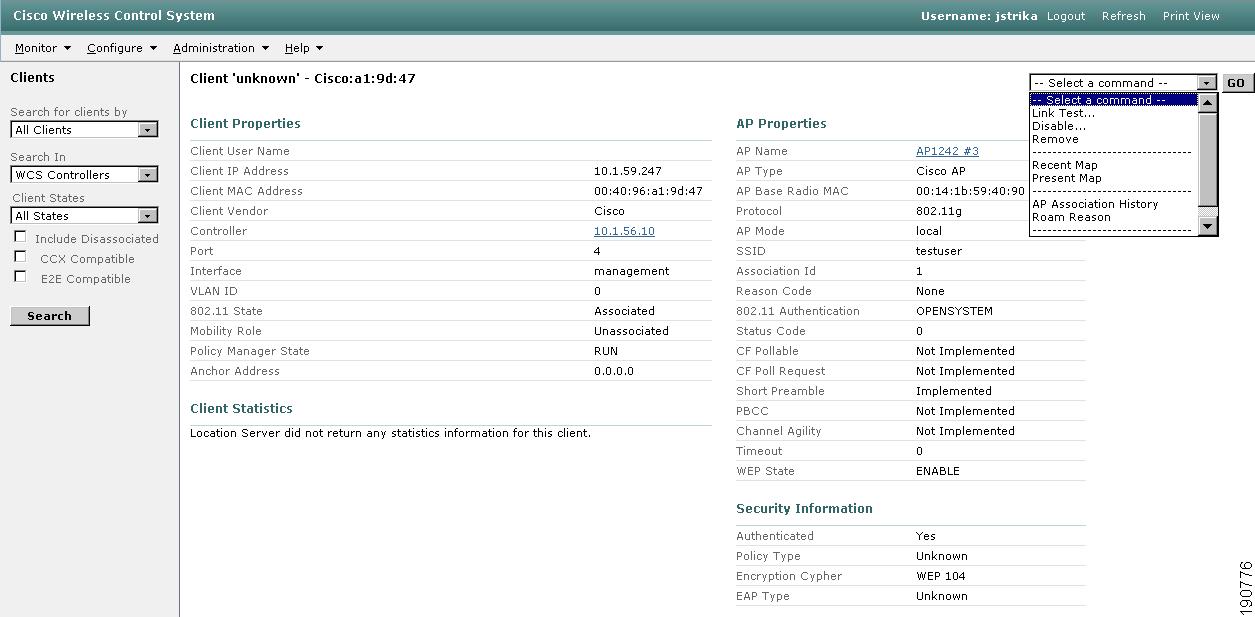Click the AP Mode value local
Image resolution: width=1255 pixels, height=617 pixels.
pyautogui.click(x=929, y=231)
